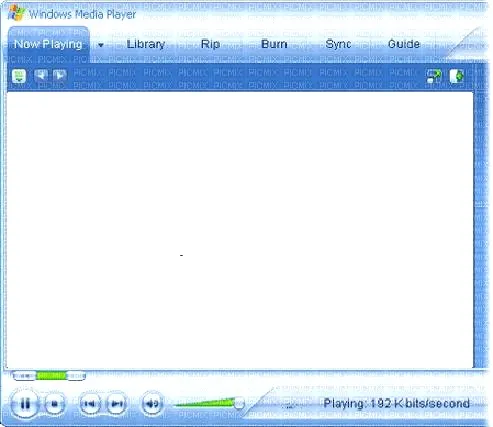
Task: Go to the Rip tab
Action: tap(210, 44)
